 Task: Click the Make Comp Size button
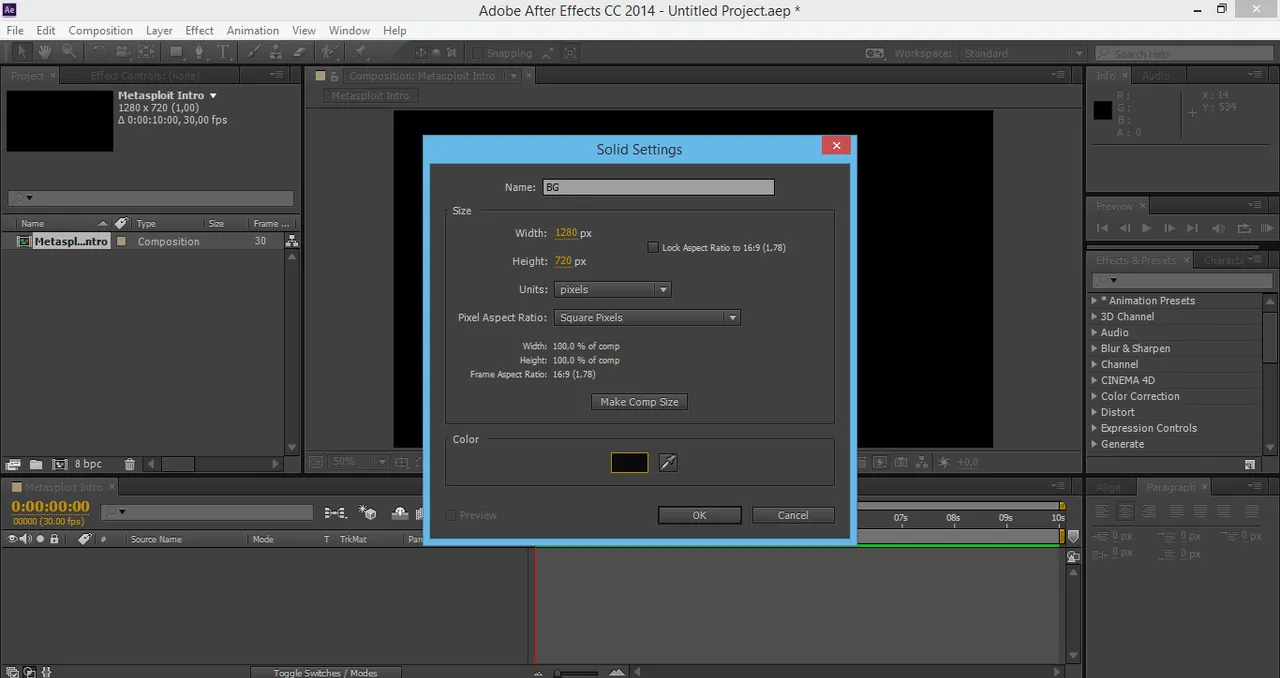pyautogui.click(x=639, y=402)
